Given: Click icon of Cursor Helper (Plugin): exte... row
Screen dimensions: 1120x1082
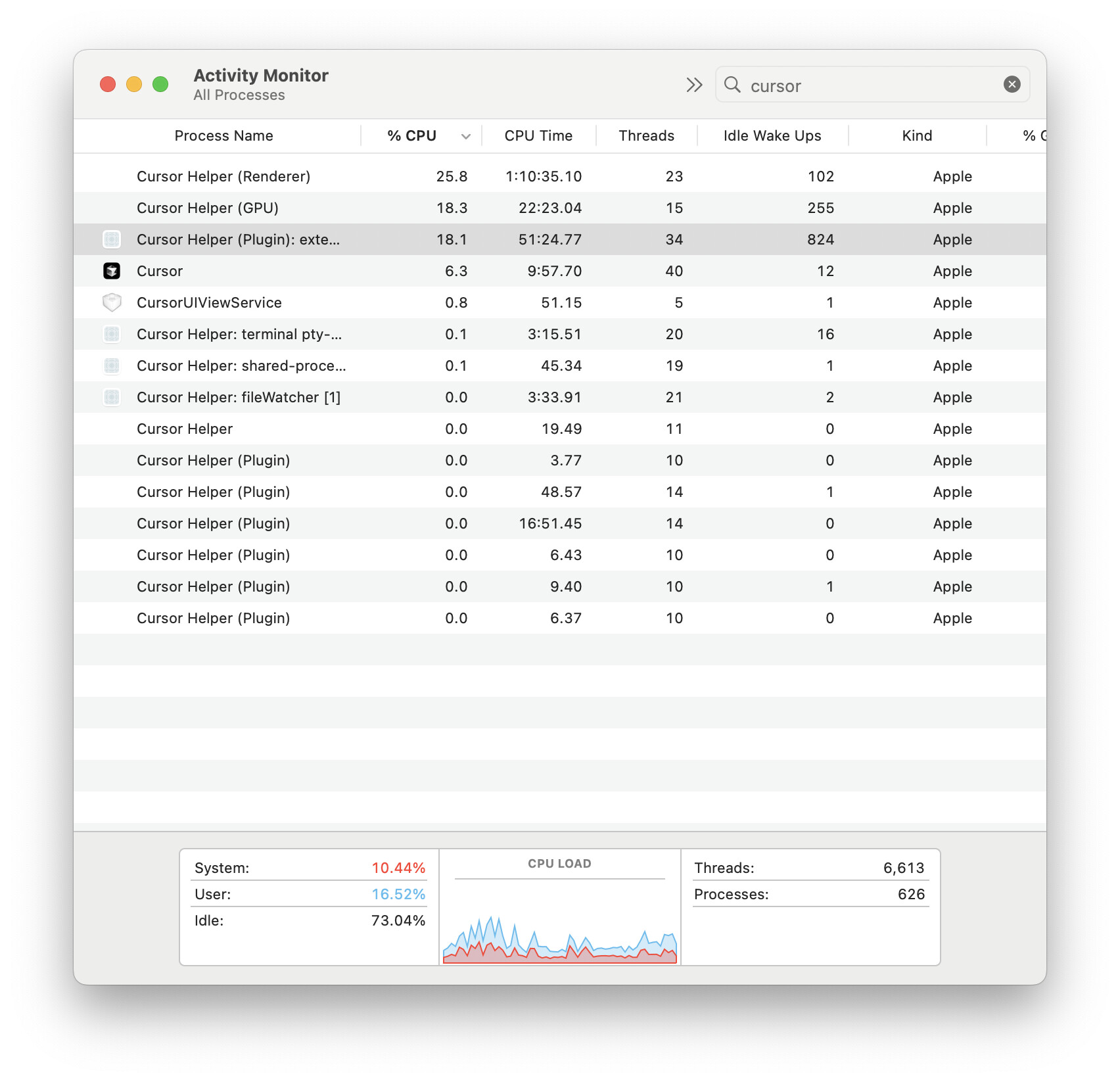Looking at the screenshot, I should point(112,239).
